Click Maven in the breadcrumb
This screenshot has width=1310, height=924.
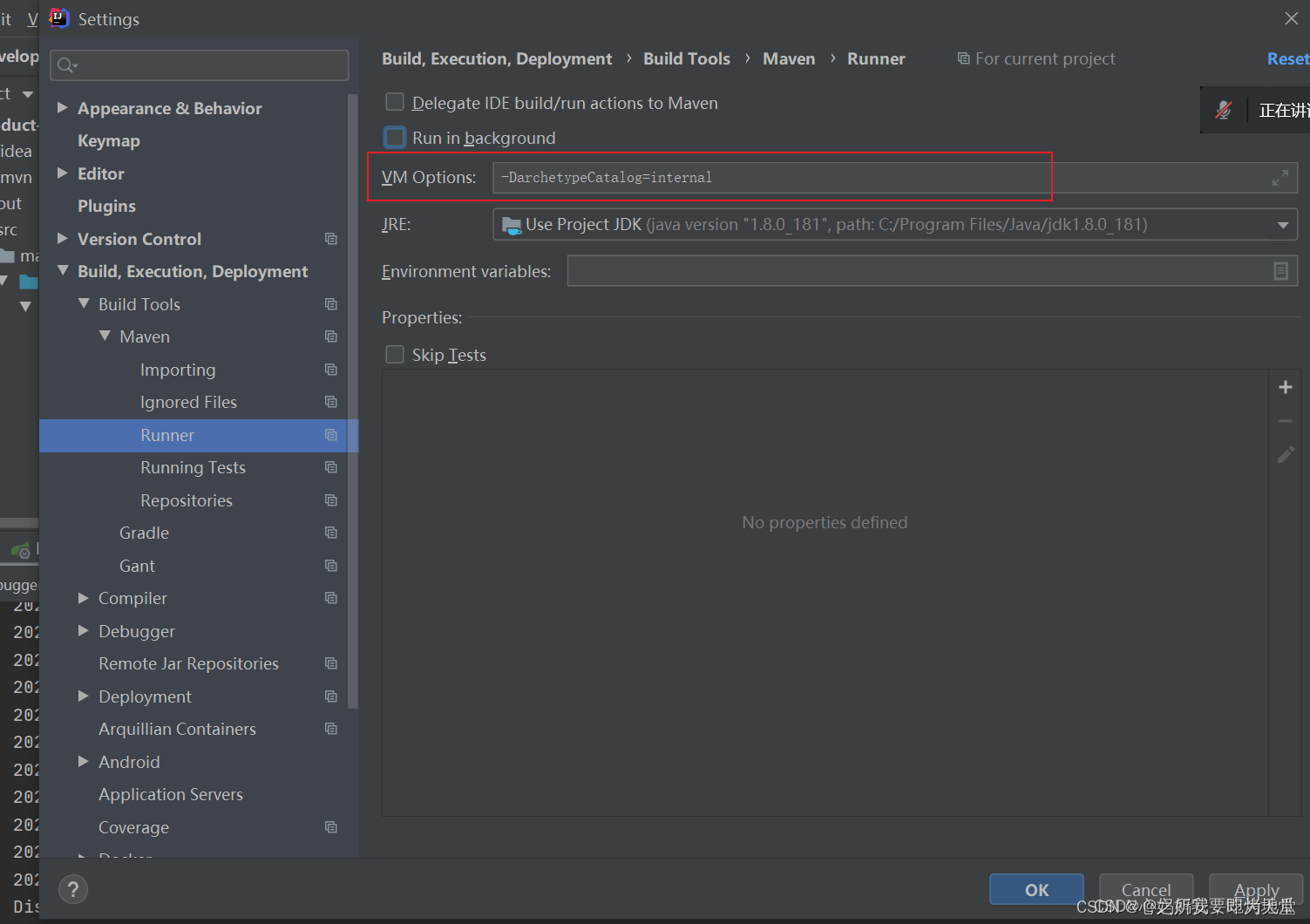click(x=789, y=58)
